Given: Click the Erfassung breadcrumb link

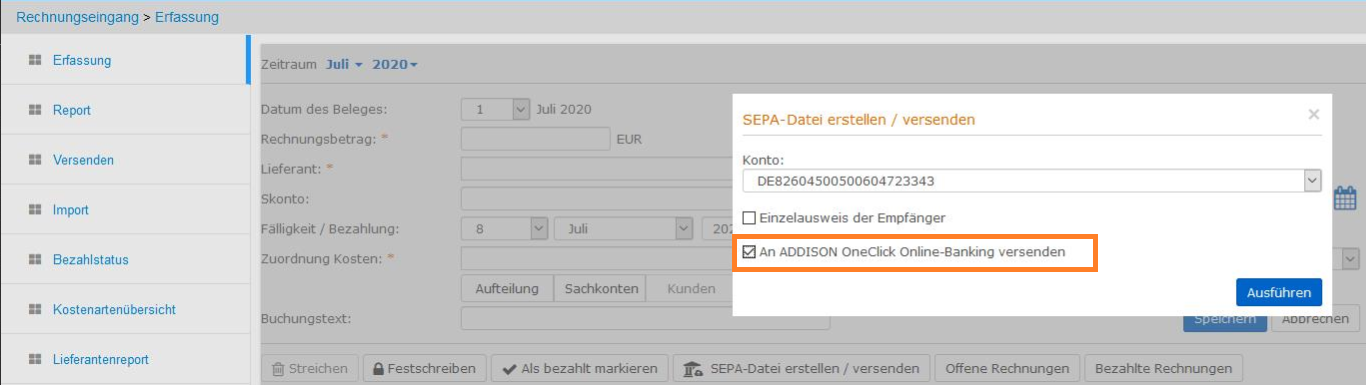Looking at the screenshot, I should pos(187,17).
